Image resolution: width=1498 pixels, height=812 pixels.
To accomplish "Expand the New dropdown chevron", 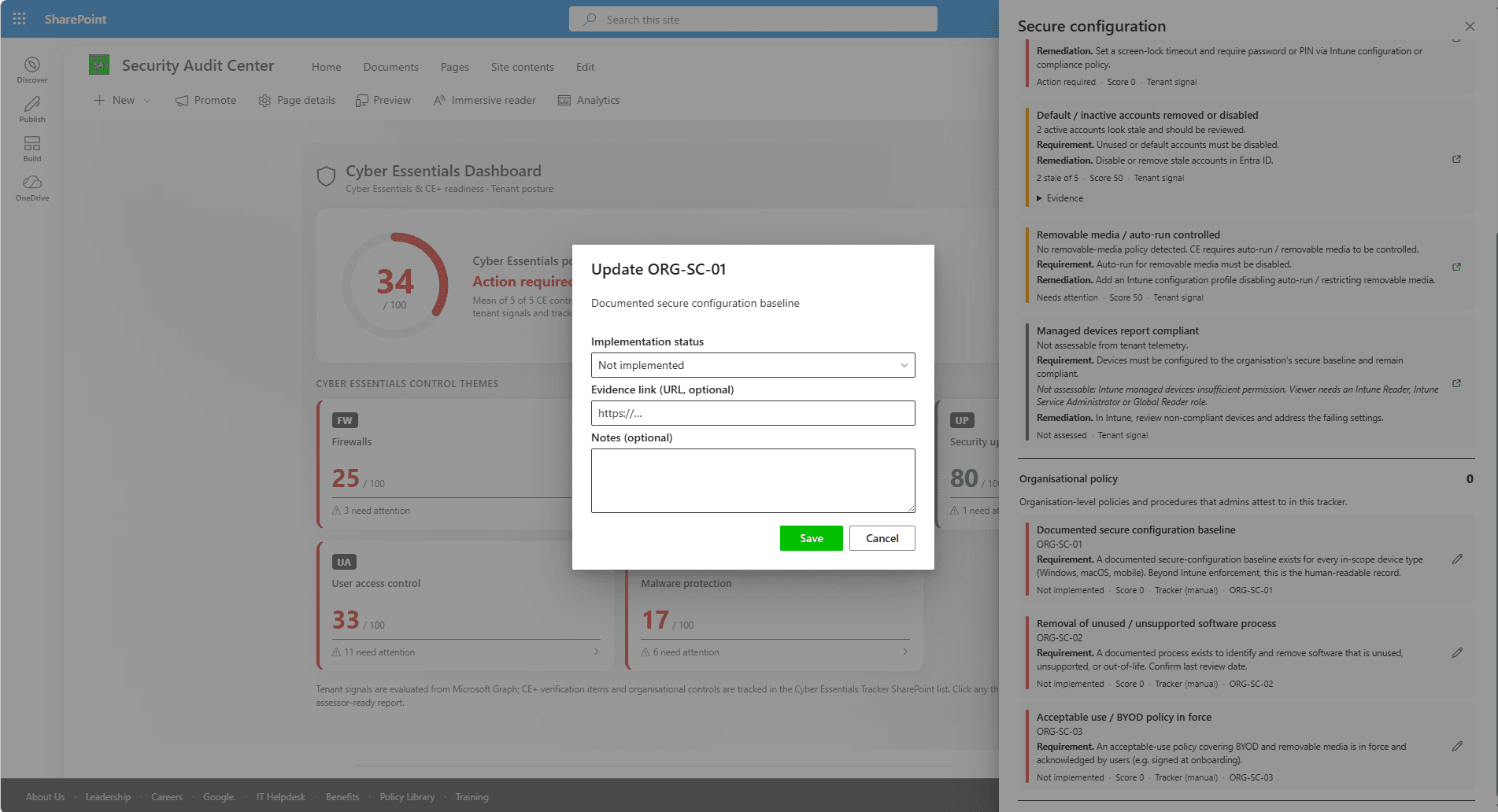I will click(x=147, y=101).
